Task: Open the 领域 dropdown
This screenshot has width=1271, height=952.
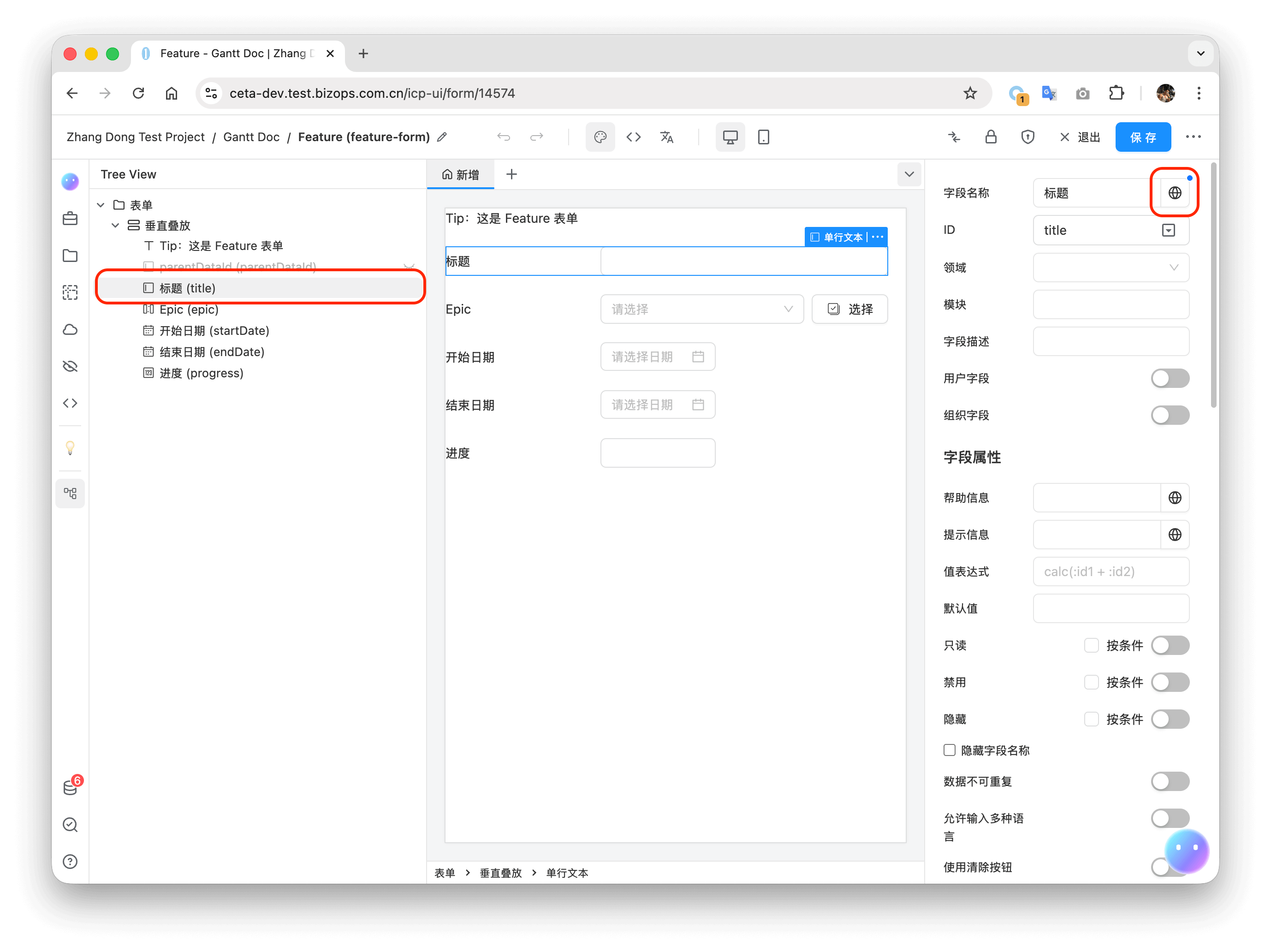Action: tap(1111, 267)
